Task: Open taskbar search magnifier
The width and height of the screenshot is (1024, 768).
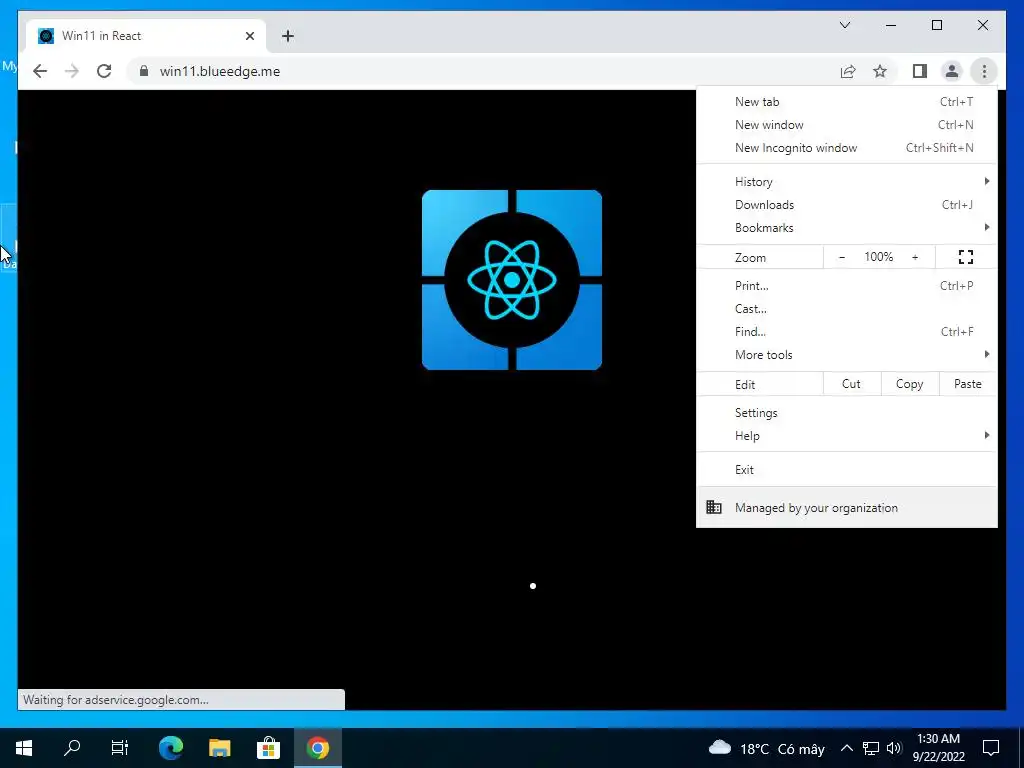Action: (x=72, y=748)
